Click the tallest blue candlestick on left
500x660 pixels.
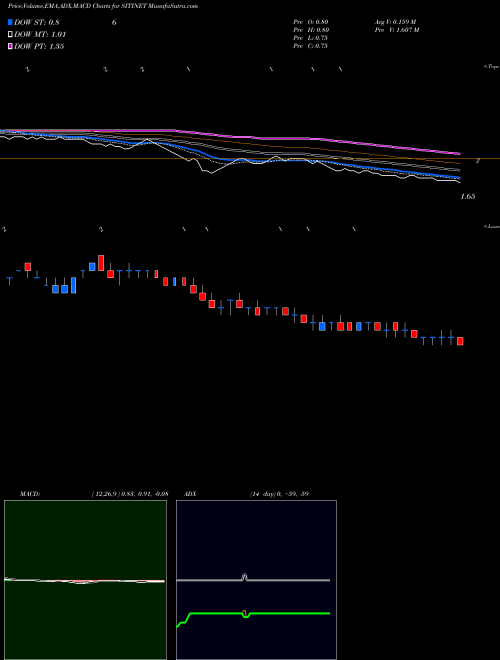(74, 285)
